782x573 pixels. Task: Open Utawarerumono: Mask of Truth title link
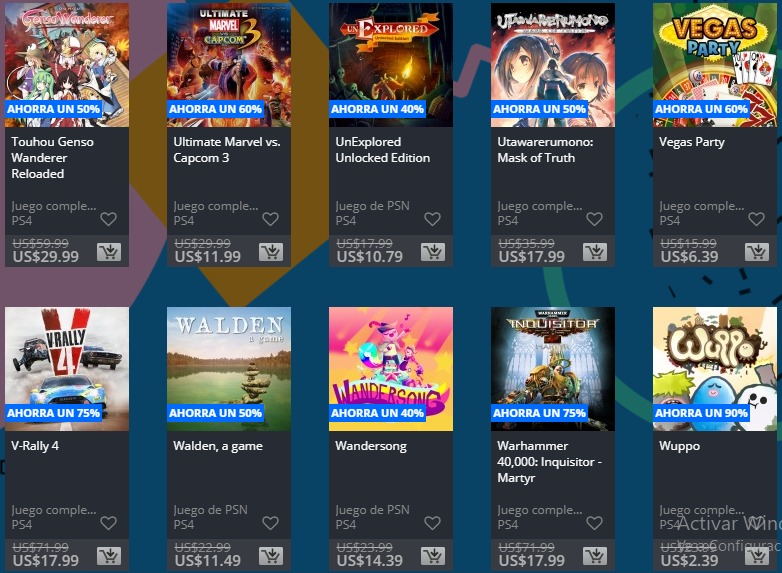pyautogui.click(x=545, y=150)
